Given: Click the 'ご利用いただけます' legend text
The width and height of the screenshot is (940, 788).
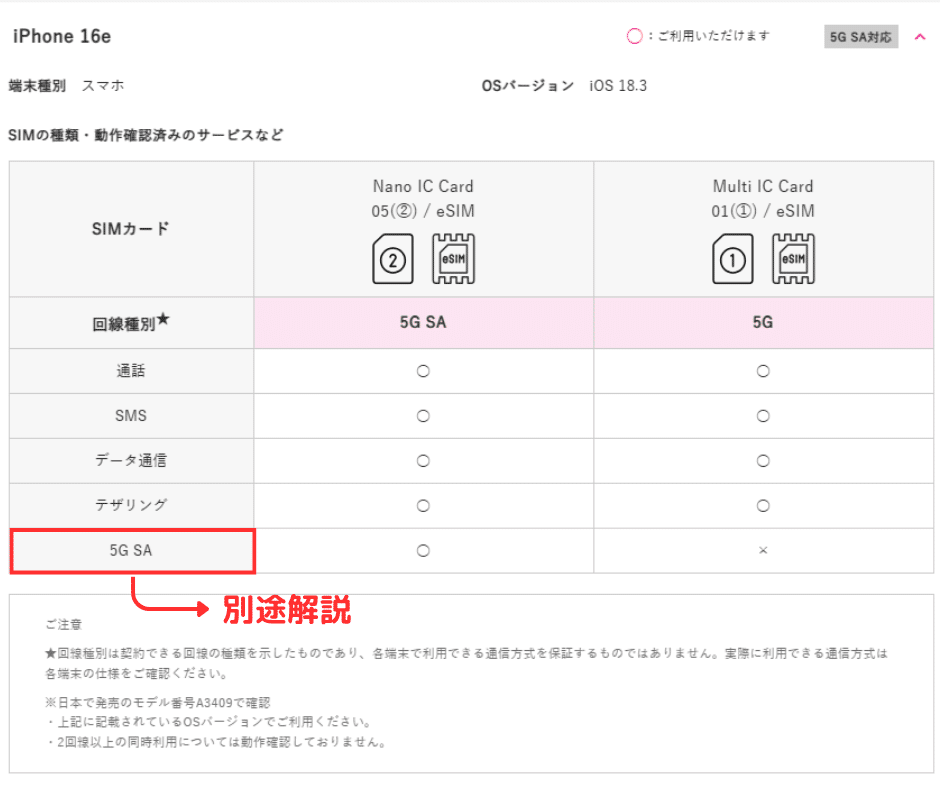Looking at the screenshot, I should [713, 36].
